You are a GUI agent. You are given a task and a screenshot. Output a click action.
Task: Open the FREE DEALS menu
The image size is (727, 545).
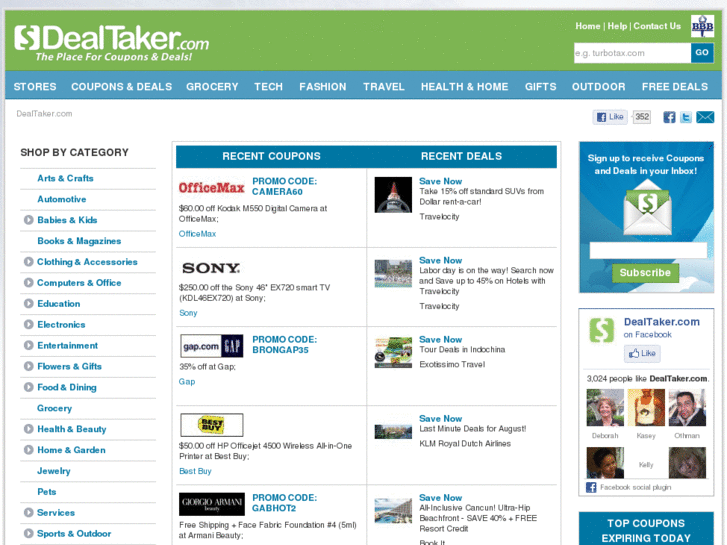(675, 87)
